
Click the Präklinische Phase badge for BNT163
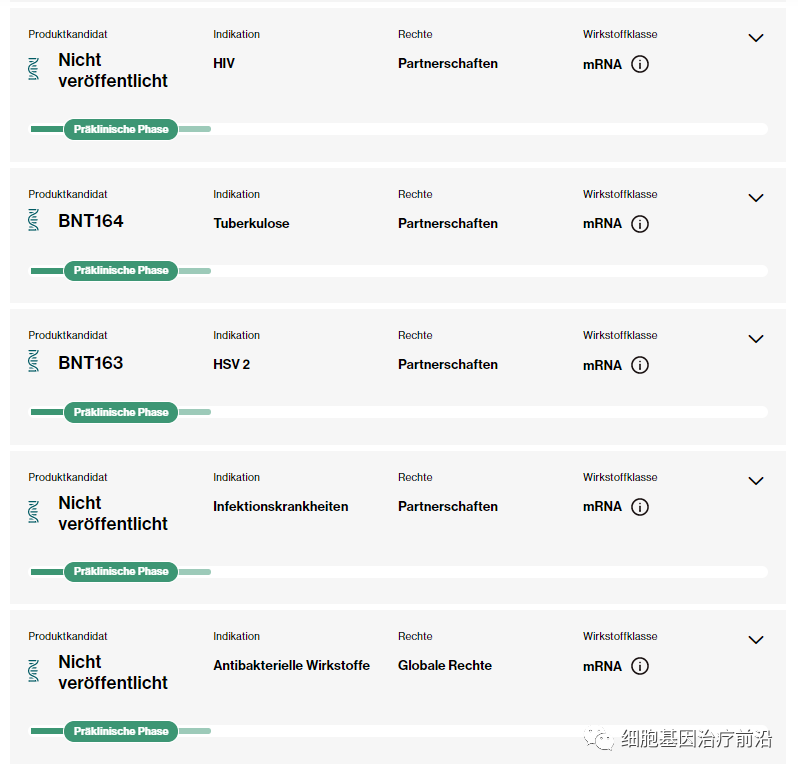pyautogui.click(x=121, y=412)
